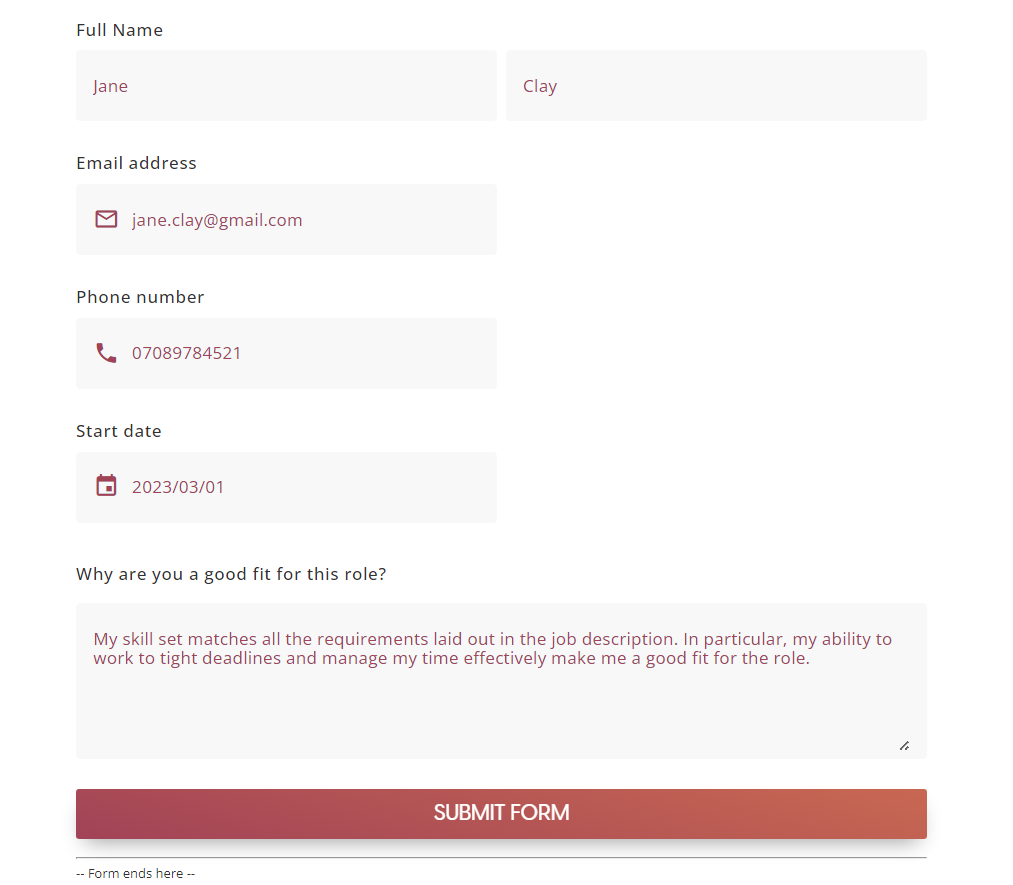
Task: Click the horizontal divider below Submit Form
Action: pyautogui.click(x=501, y=857)
